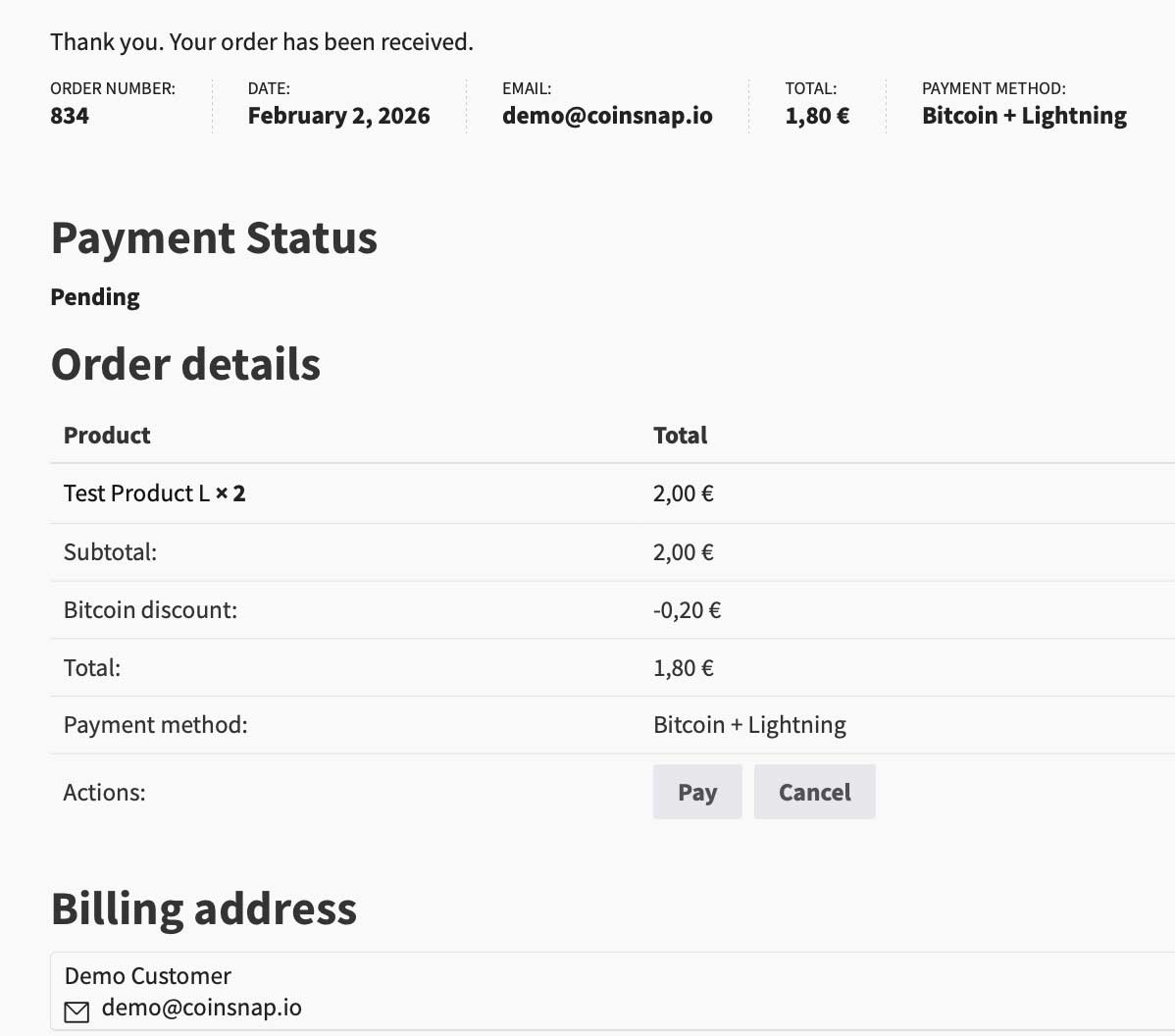Click the order received thank-you message

point(262,42)
